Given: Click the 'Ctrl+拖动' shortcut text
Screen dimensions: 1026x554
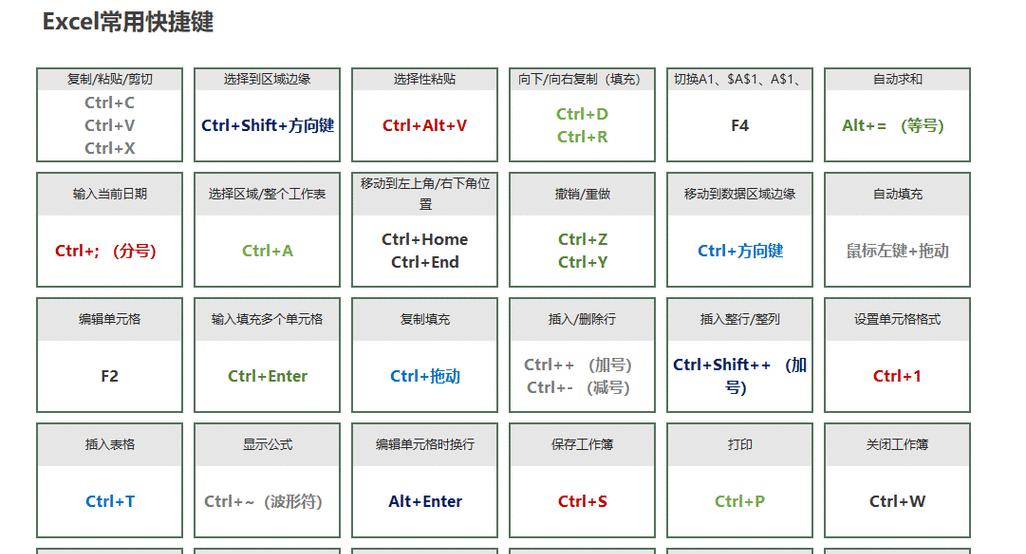Looking at the screenshot, I should [425, 376].
